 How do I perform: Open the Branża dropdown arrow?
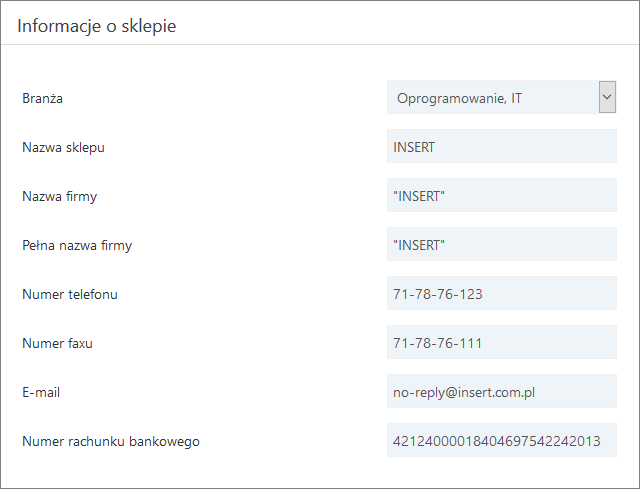(x=607, y=97)
